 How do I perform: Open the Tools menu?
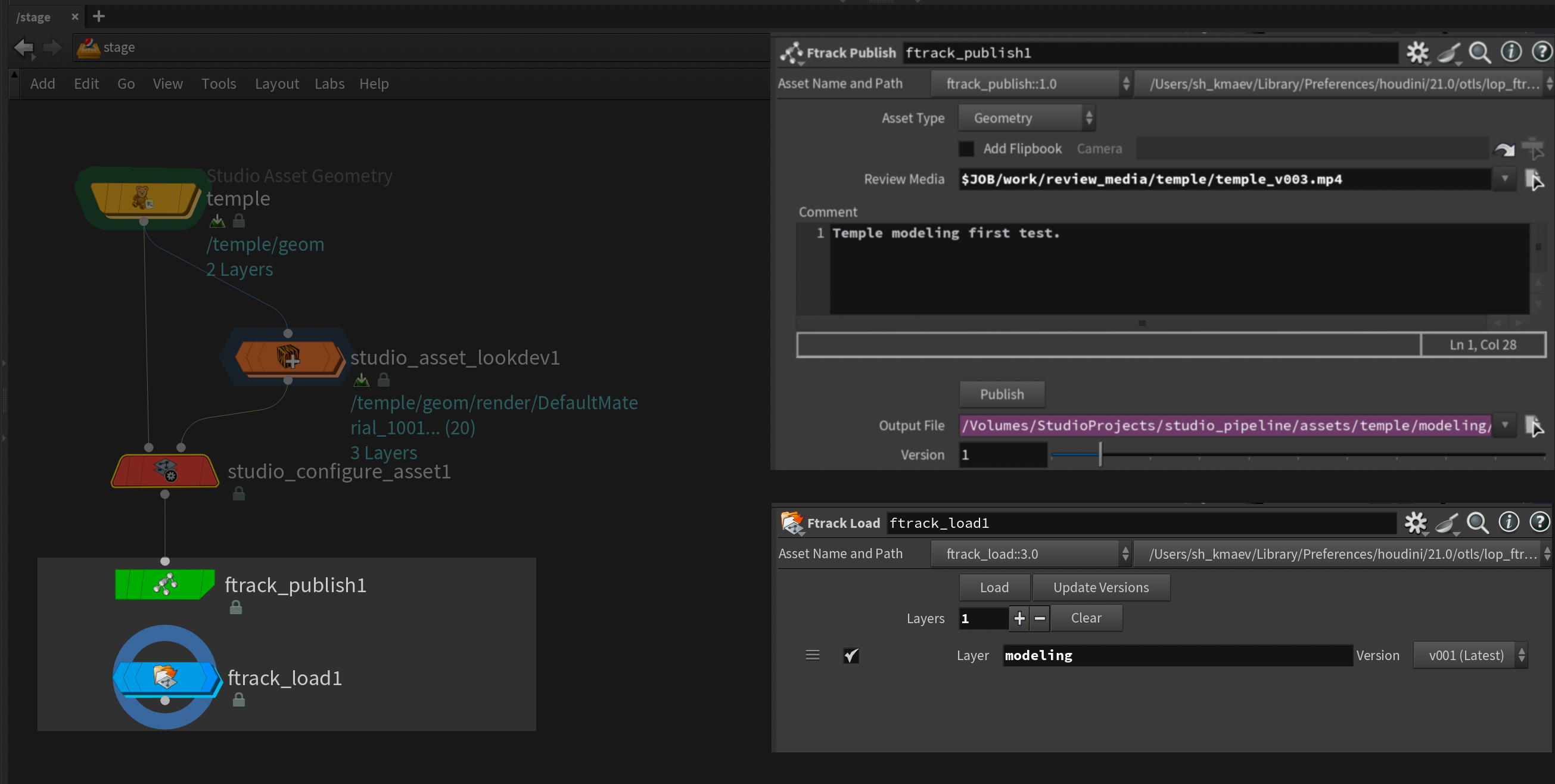pos(219,84)
